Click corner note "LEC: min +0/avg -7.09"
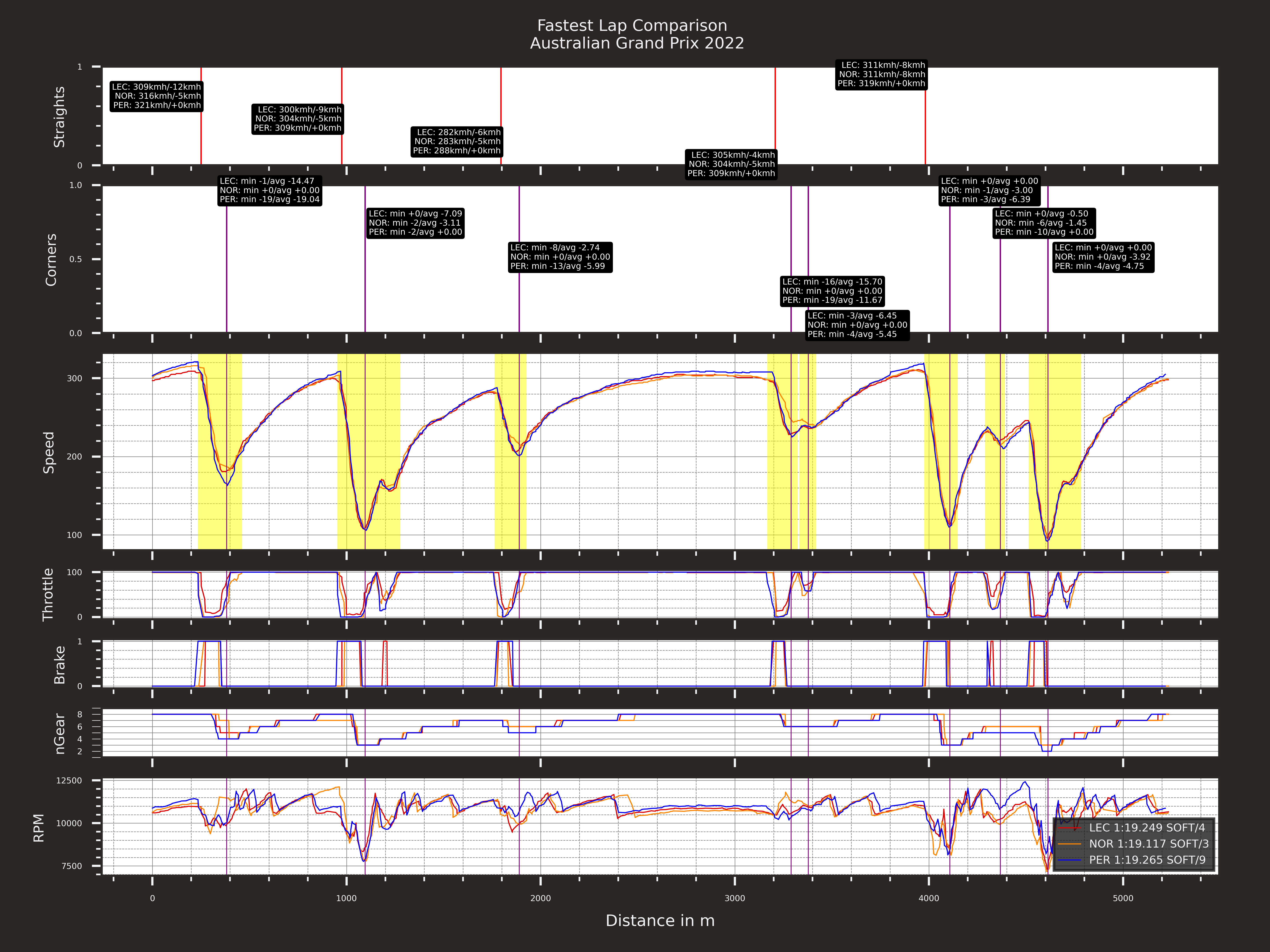 pos(416,214)
